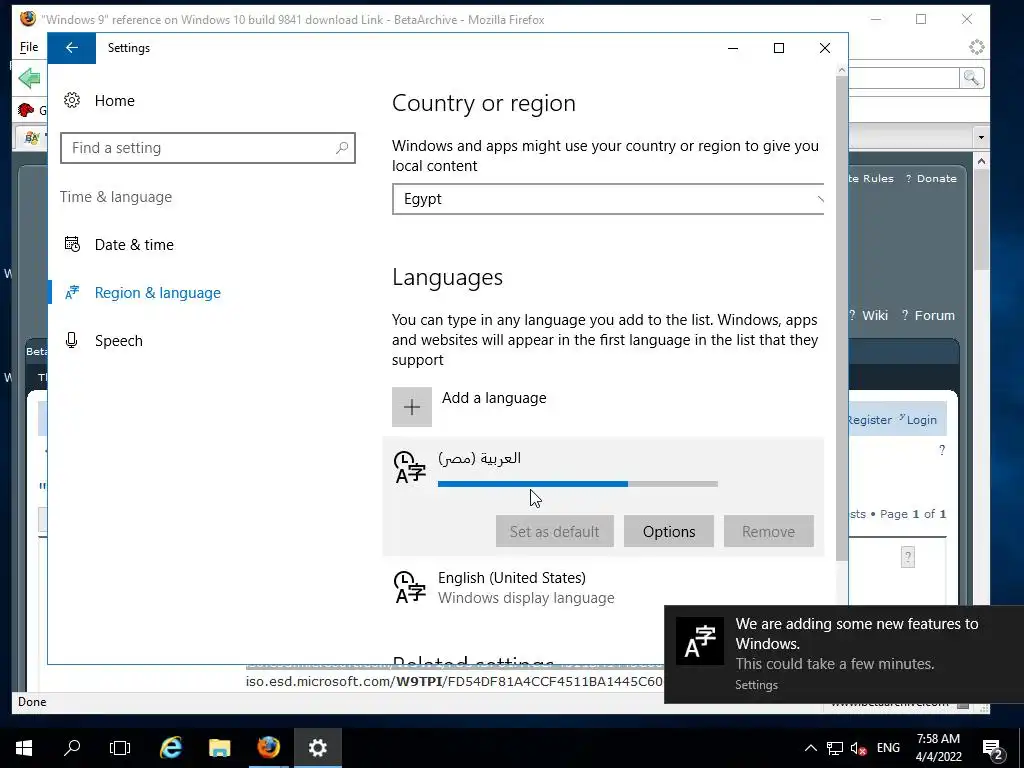Viewport: 1024px width, 768px height.
Task: Open the clock showing 7:58 AM
Action: [938, 748]
